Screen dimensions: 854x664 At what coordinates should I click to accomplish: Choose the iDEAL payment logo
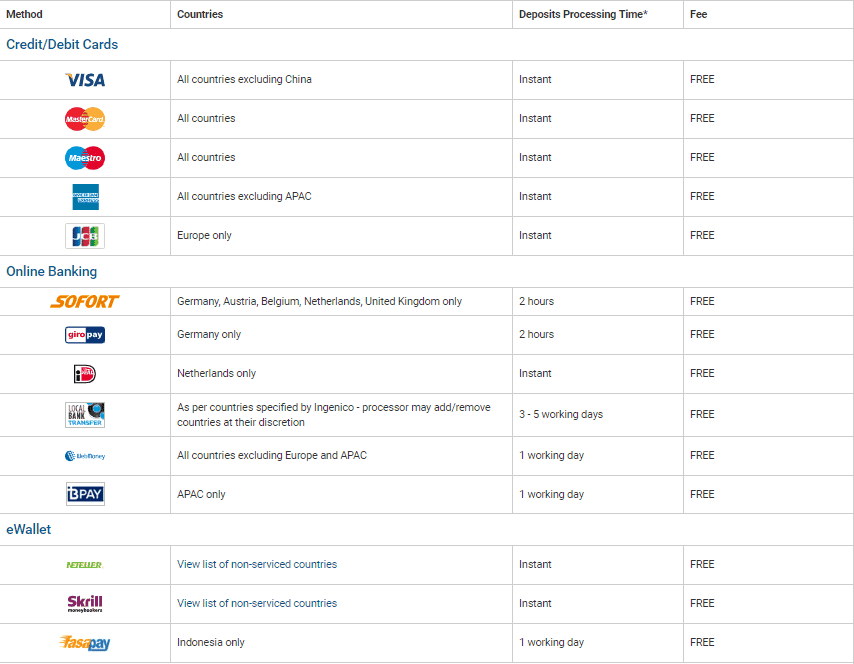click(x=85, y=374)
